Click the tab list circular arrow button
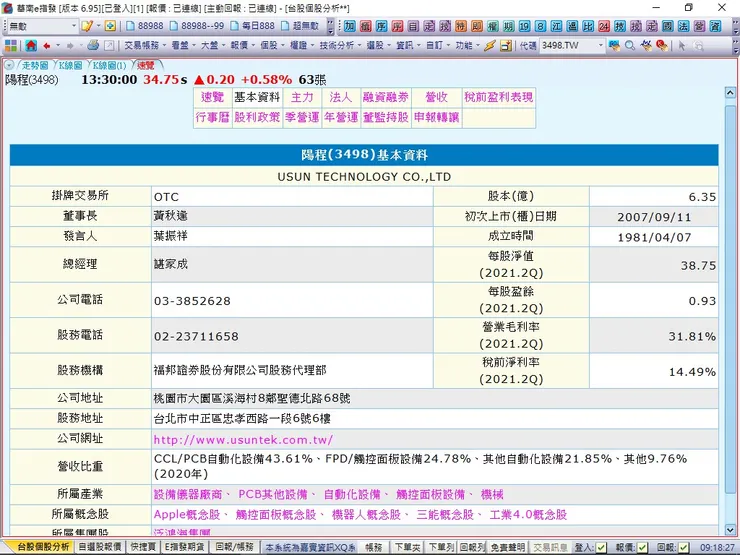This screenshot has width=740, height=555. [x=9, y=66]
